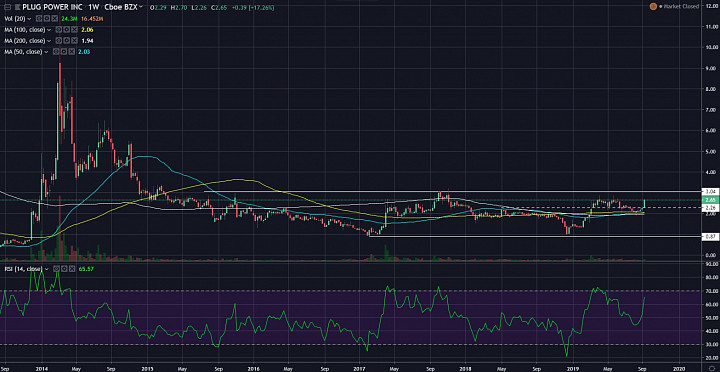Open settings for MA (100, close)

point(67,29)
